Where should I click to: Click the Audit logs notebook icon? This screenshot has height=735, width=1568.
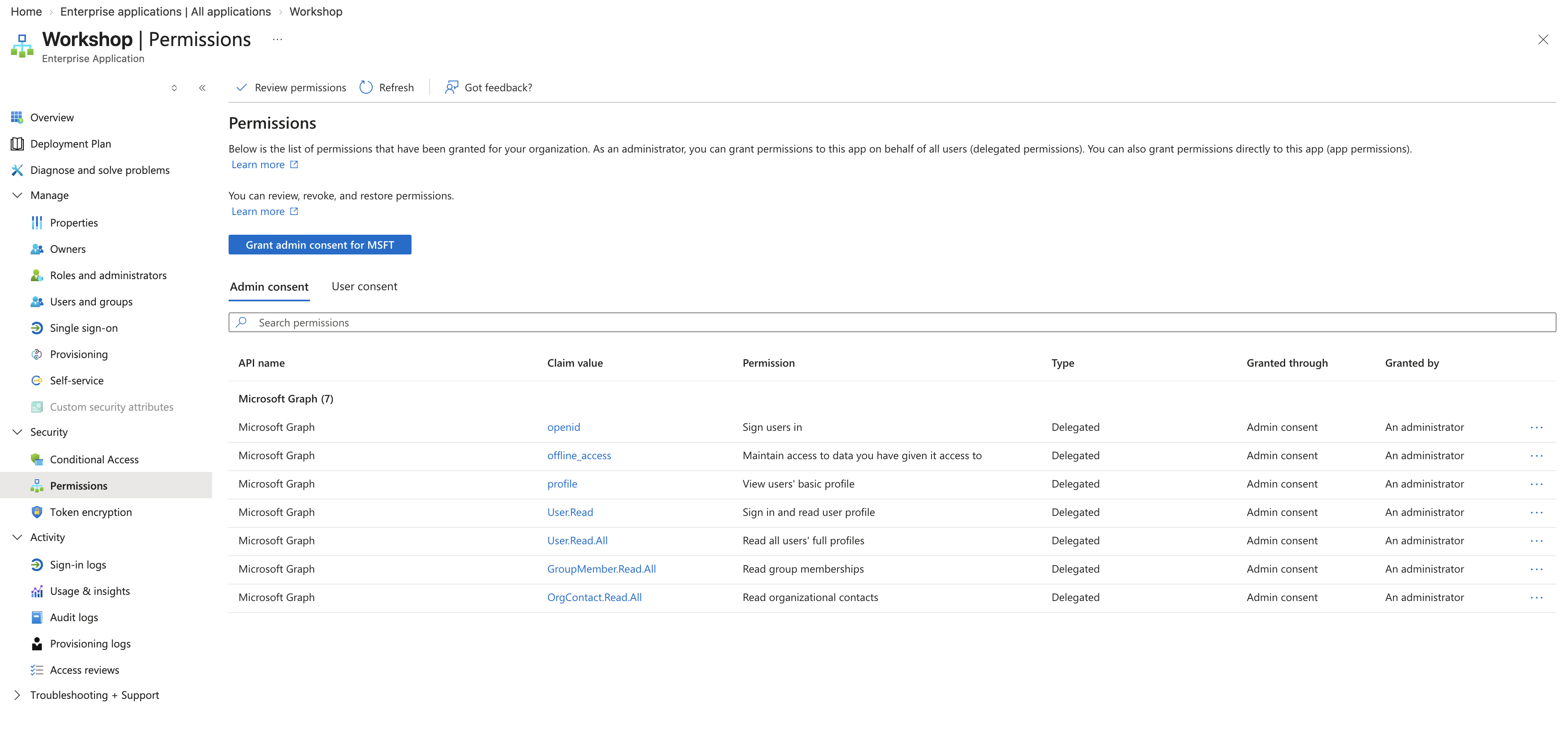click(37, 617)
